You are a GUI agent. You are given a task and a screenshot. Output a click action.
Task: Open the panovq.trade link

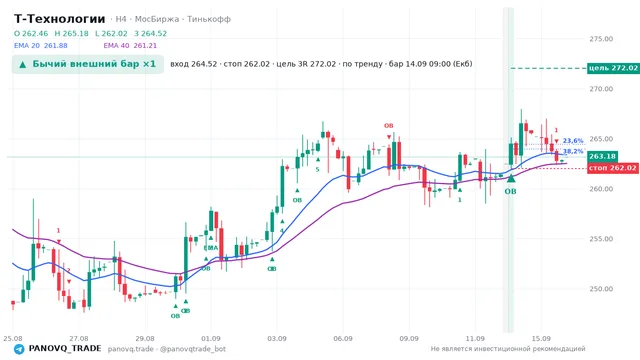(x=131, y=349)
